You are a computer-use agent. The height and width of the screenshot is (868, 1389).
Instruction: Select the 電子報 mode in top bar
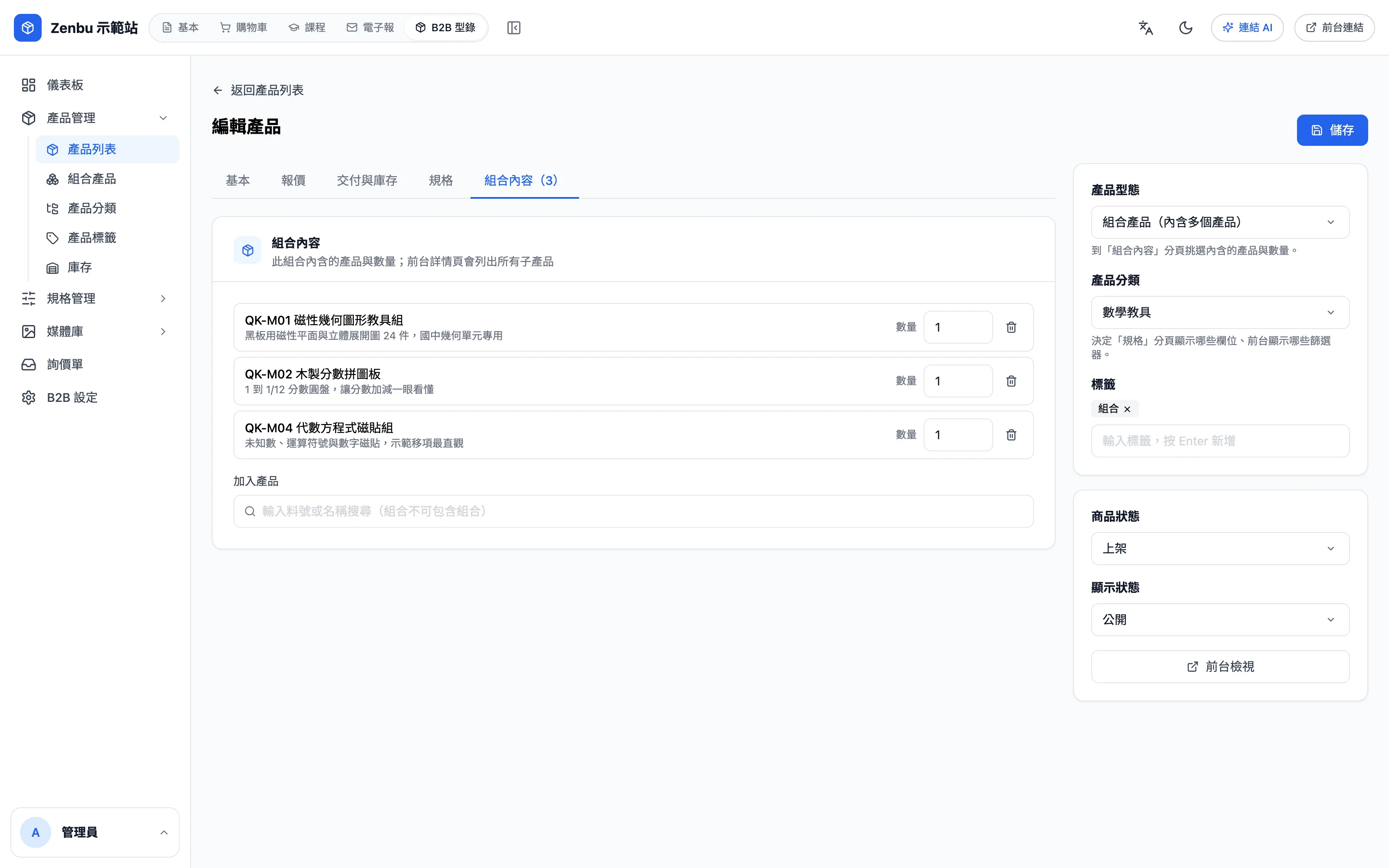[x=370, y=27]
